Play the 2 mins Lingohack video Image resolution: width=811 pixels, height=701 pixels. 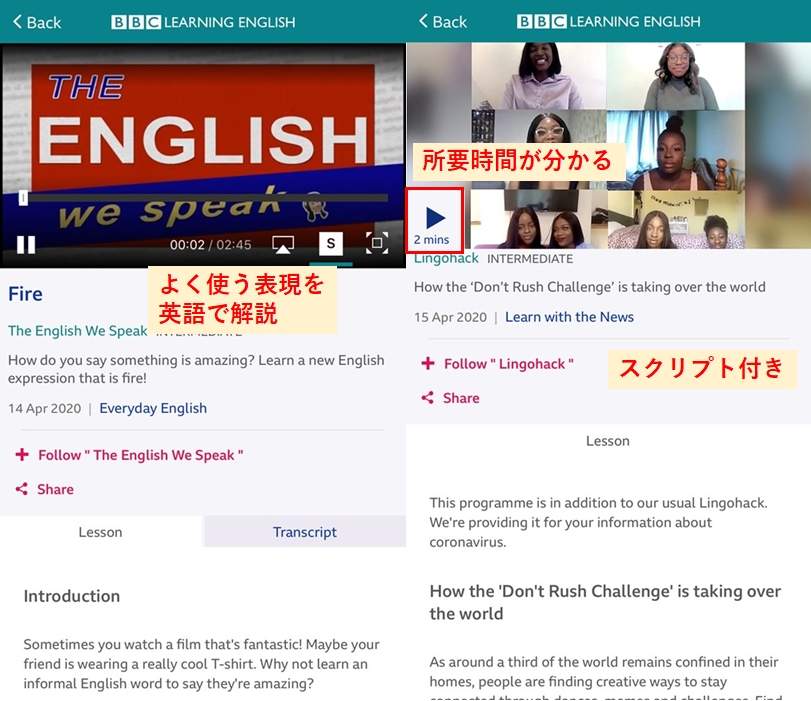tap(437, 219)
